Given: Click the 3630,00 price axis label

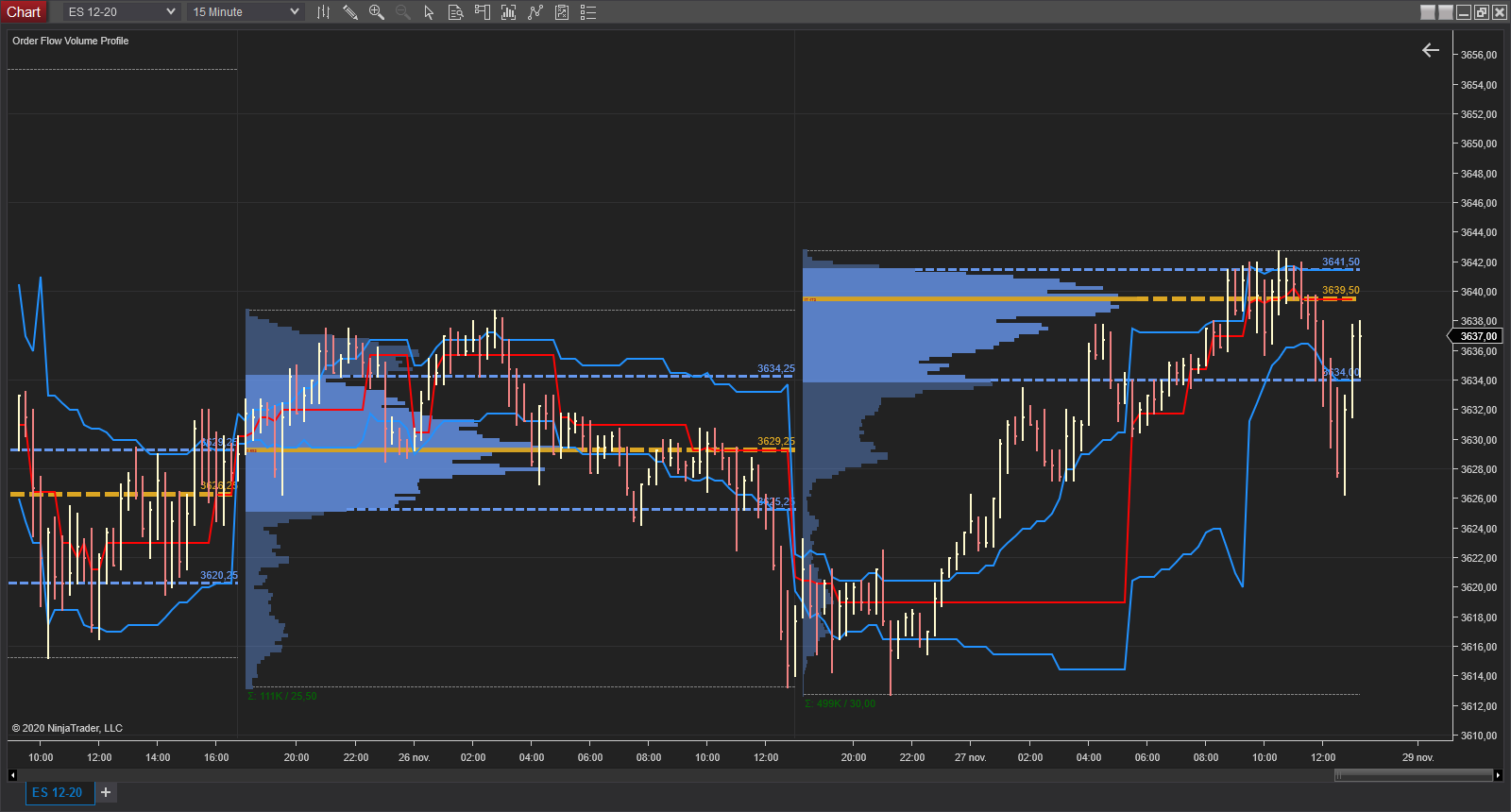Looking at the screenshot, I should [1479, 440].
